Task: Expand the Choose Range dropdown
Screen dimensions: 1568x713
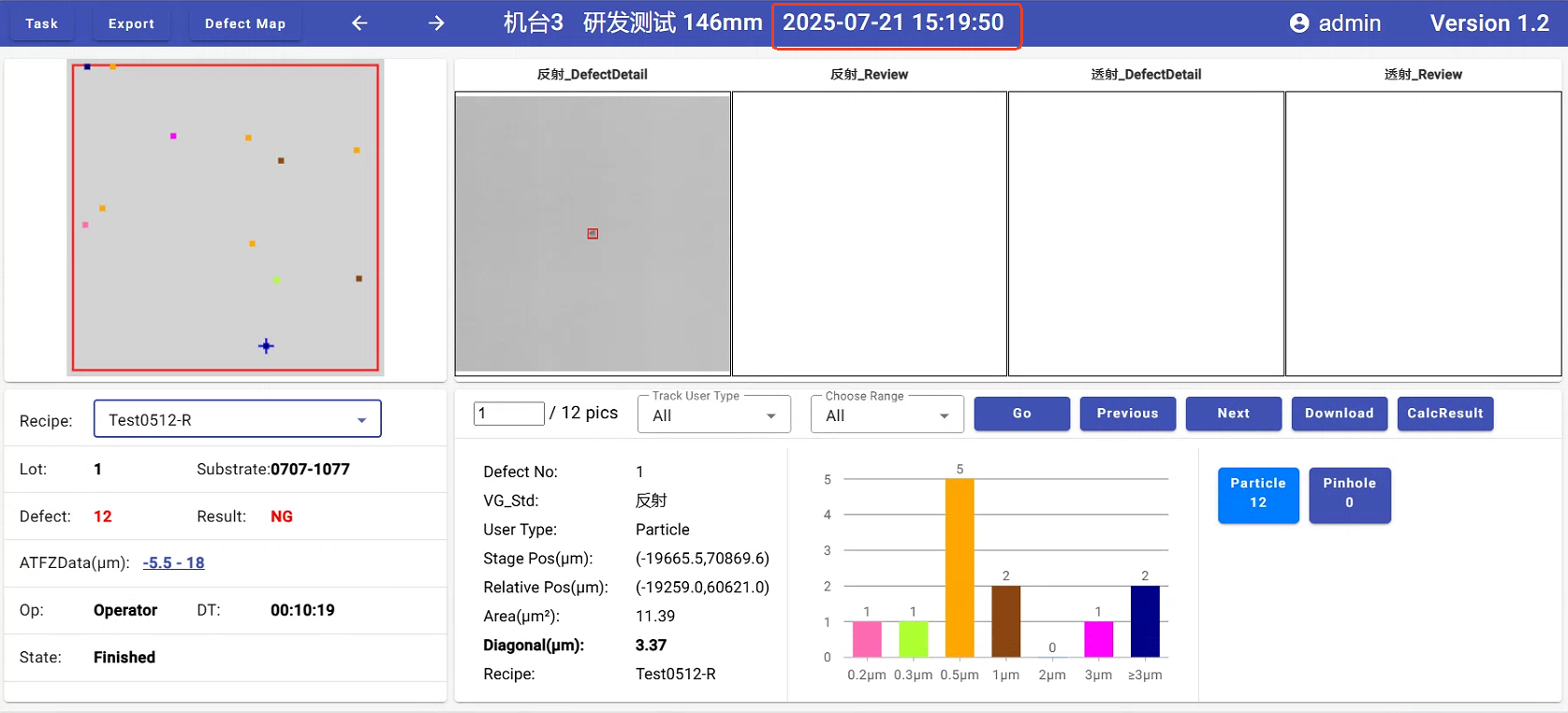Action: pyautogui.click(x=887, y=415)
